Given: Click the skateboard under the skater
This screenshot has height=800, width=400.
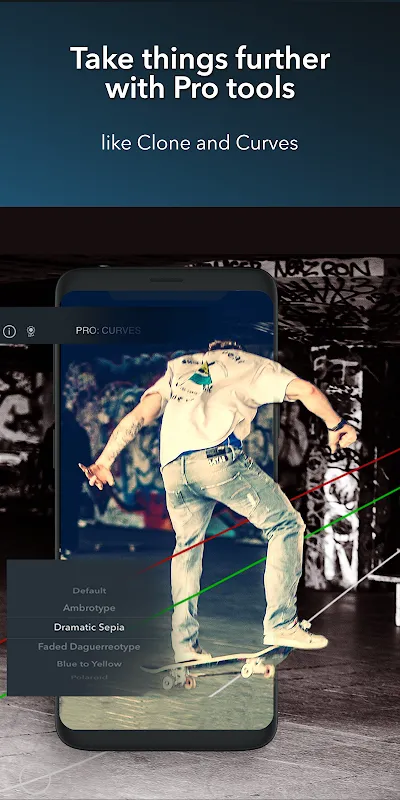Looking at the screenshot, I should [x=212, y=663].
